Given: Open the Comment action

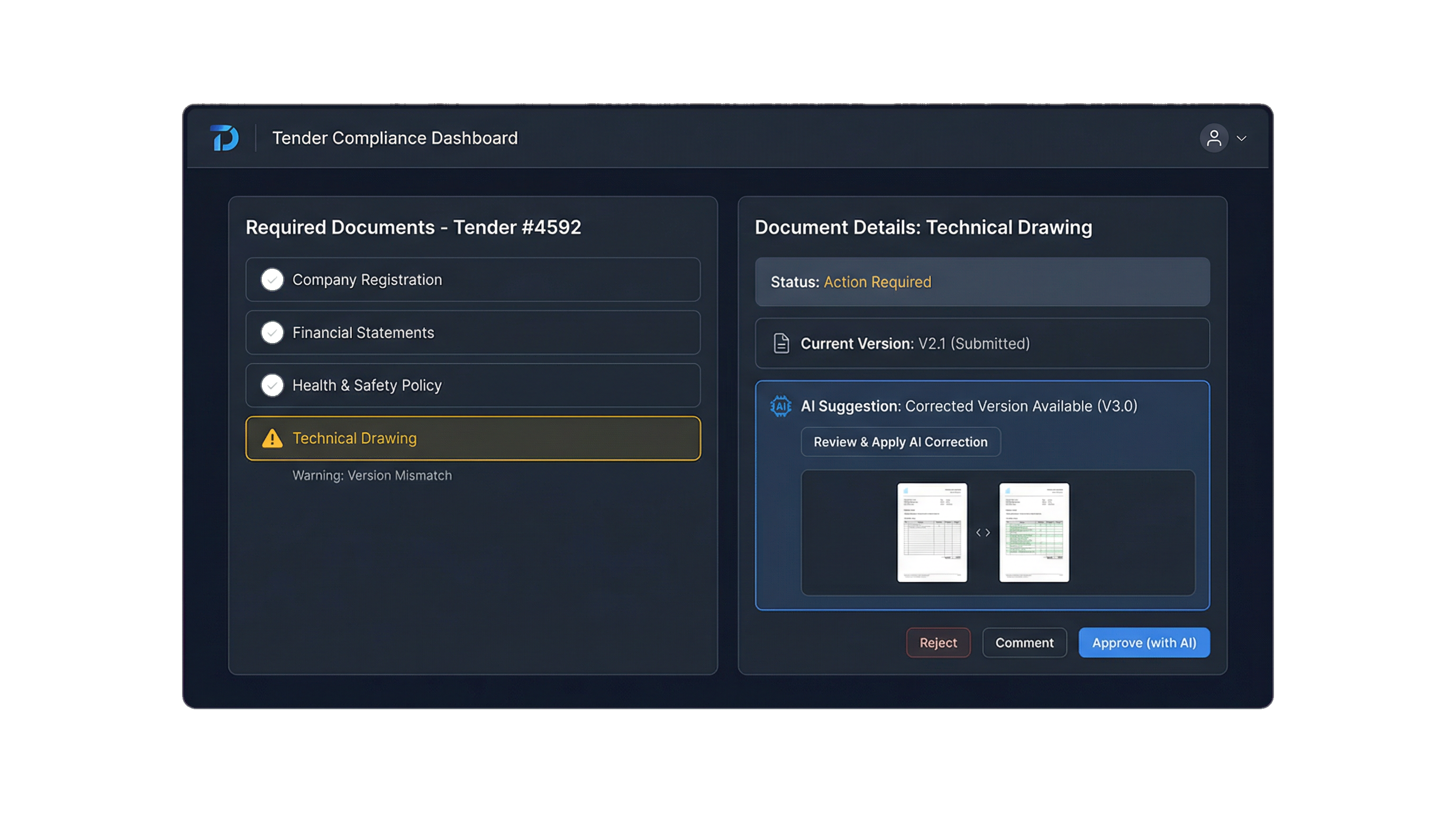Looking at the screenshot, I should point(1024,642).
